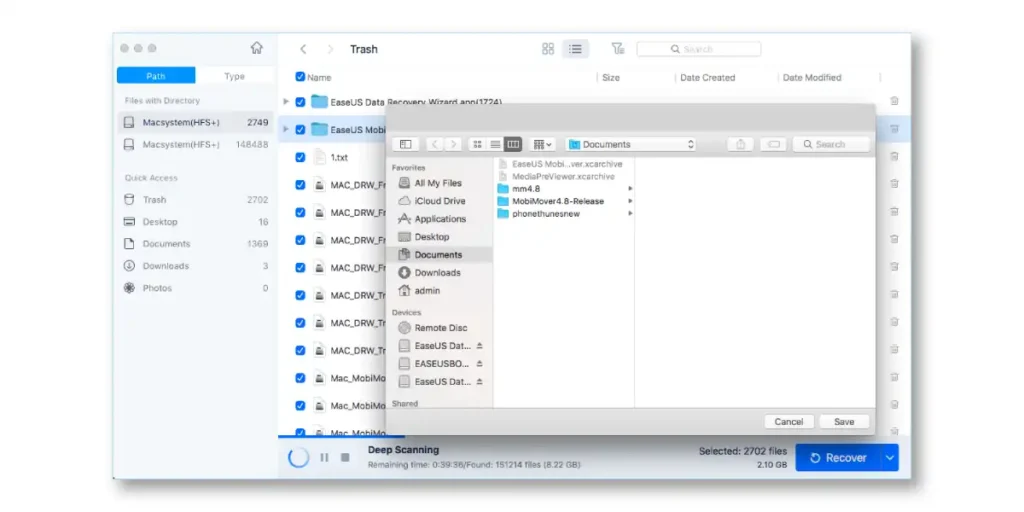Open Photos in Quick Access
The image size is (1024, 512).
196,288
